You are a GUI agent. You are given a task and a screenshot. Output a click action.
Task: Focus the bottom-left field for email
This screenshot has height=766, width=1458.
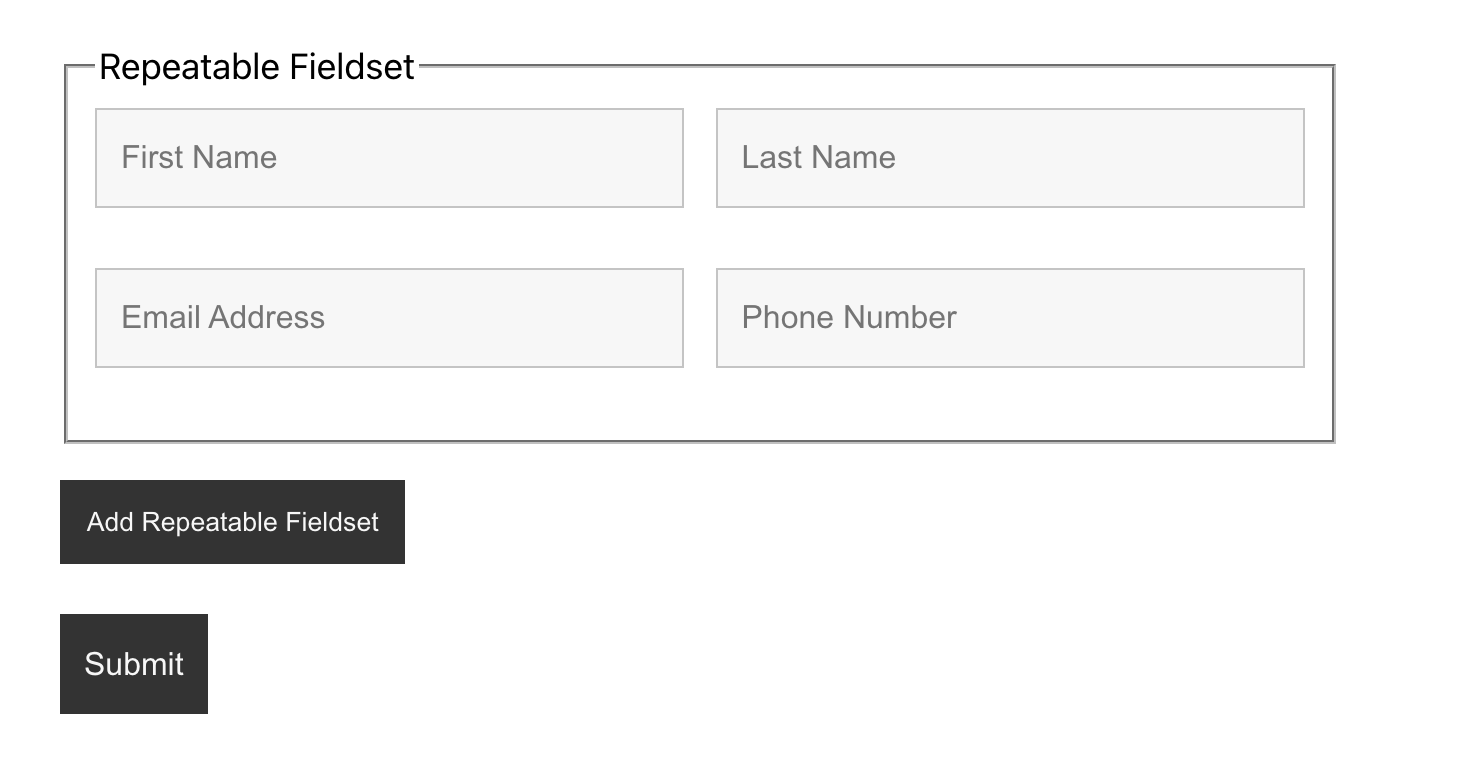pos(389,318)
